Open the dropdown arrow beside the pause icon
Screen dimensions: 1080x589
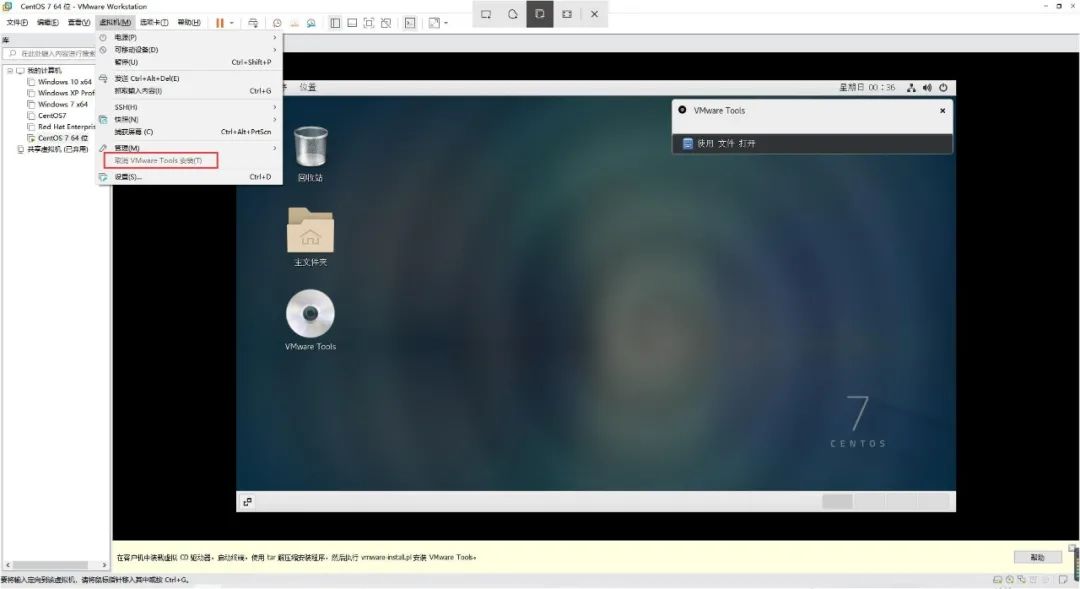tap(231, 23)
